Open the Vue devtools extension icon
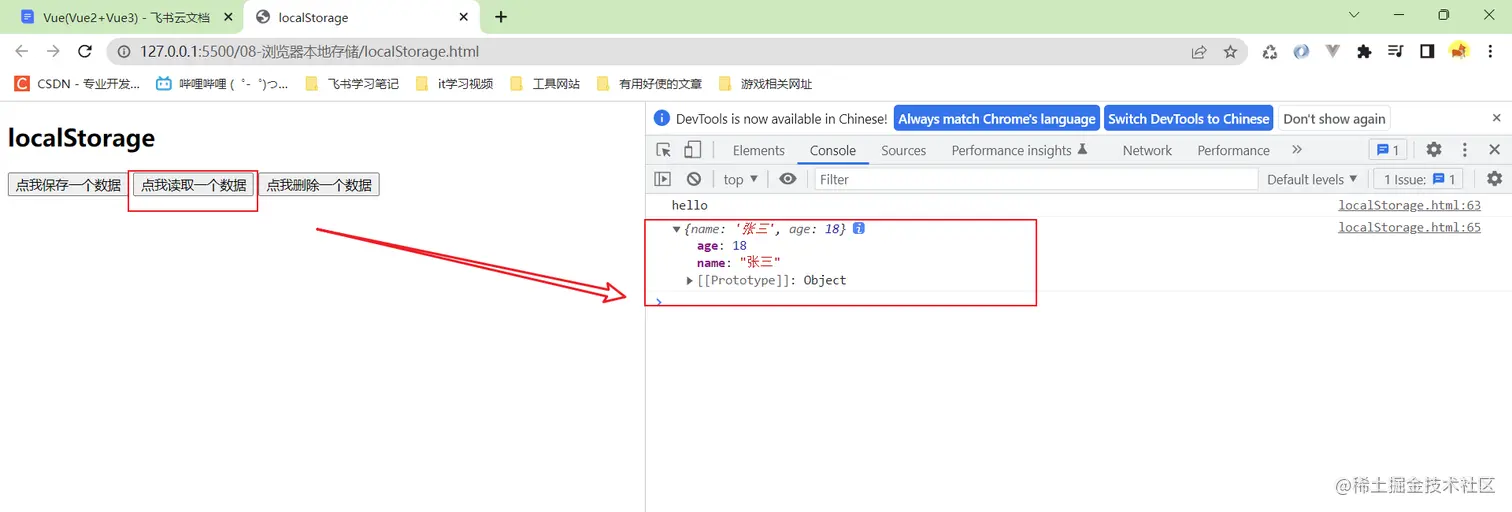The image size is (1512, 512). (1332, 52)
